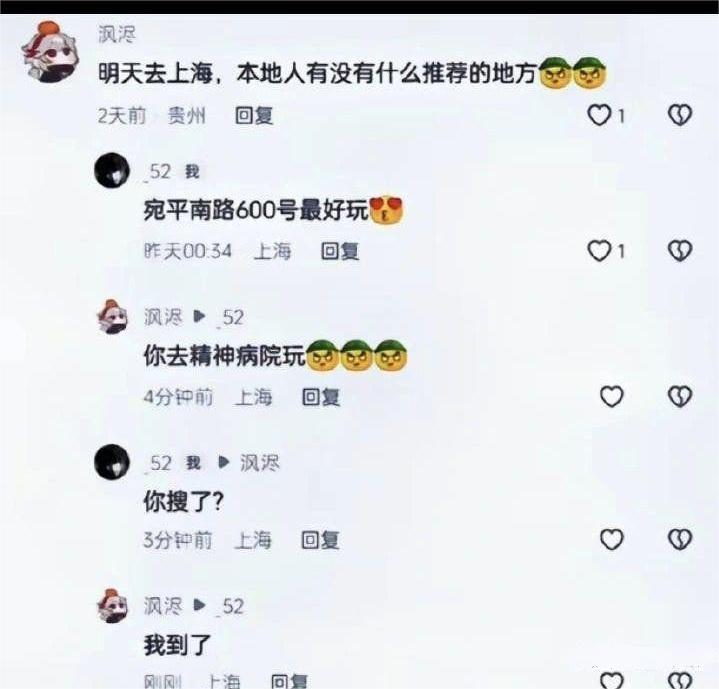Screen dimensions: 719x689
Task: Dislike the 你搜了? reply
Action: 680,539
